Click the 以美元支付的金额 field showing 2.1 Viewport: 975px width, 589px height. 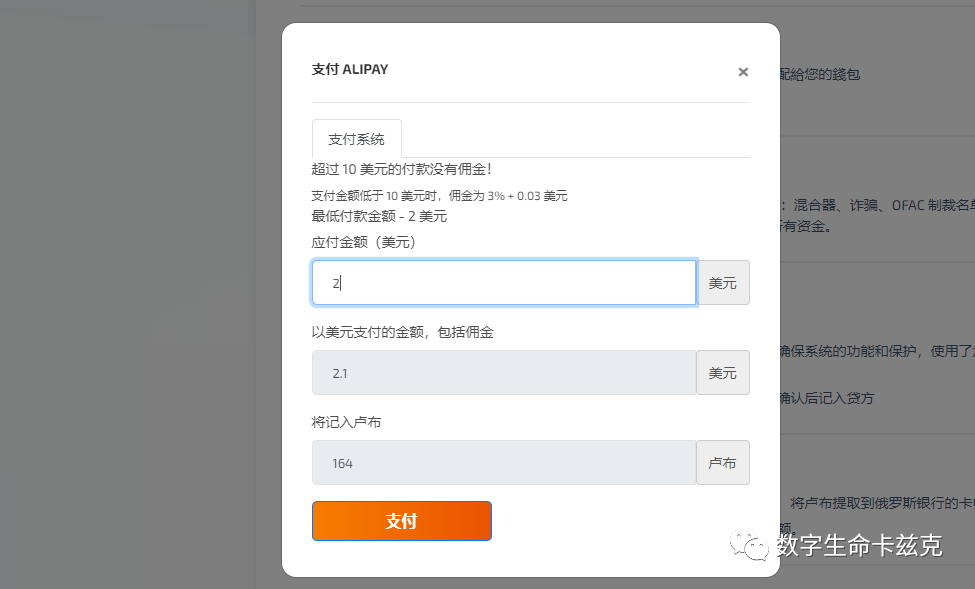pyautogui.click(x=504, y=373)
